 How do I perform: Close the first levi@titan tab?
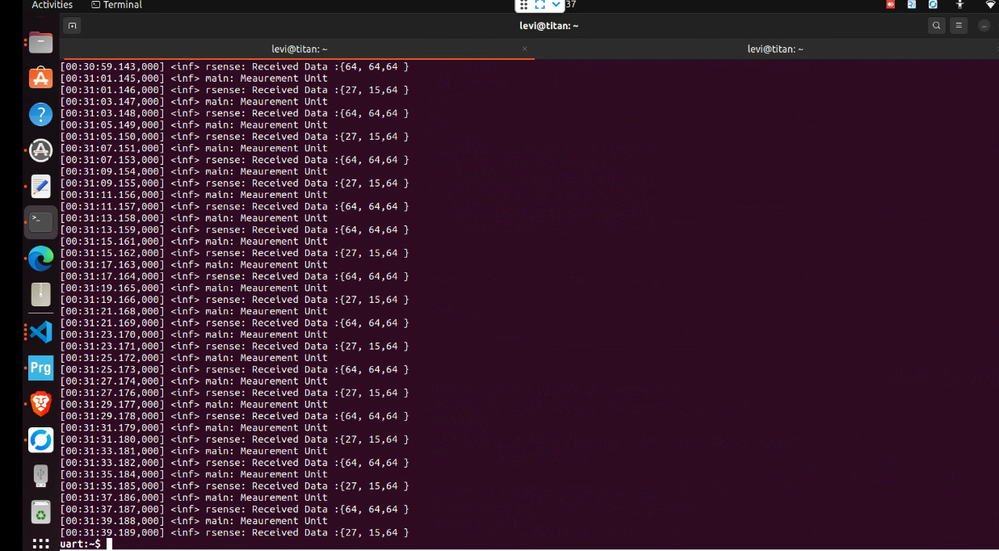tap(524, 48)
